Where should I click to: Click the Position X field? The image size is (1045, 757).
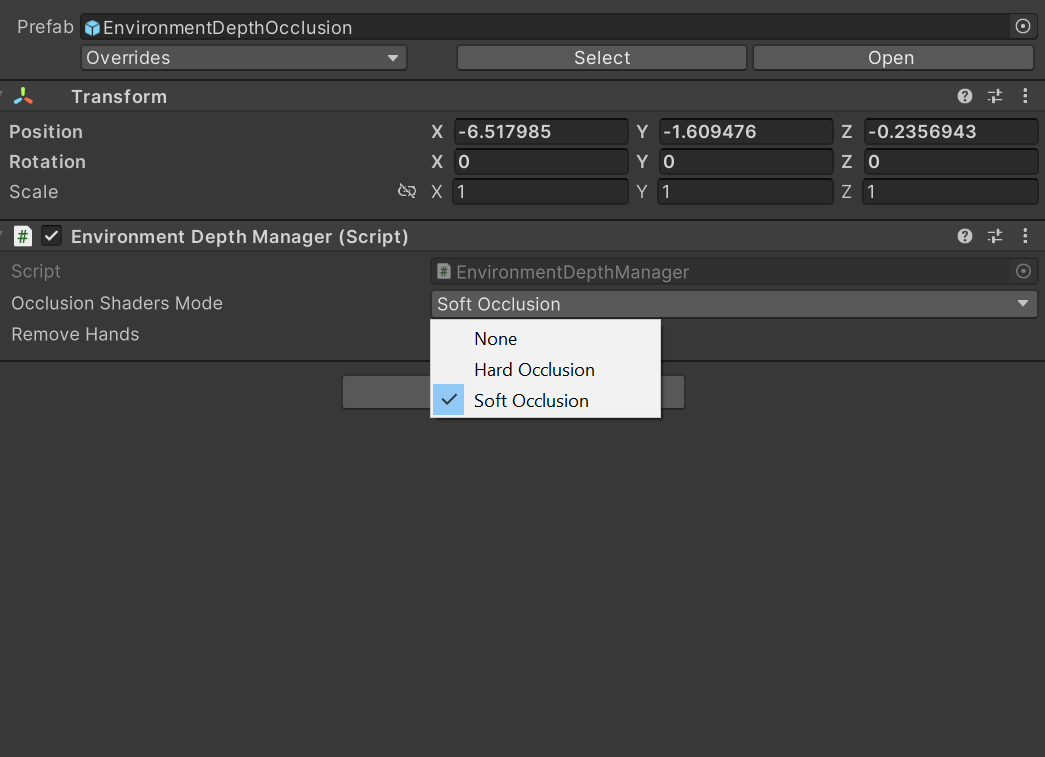(x=540, y=131)
